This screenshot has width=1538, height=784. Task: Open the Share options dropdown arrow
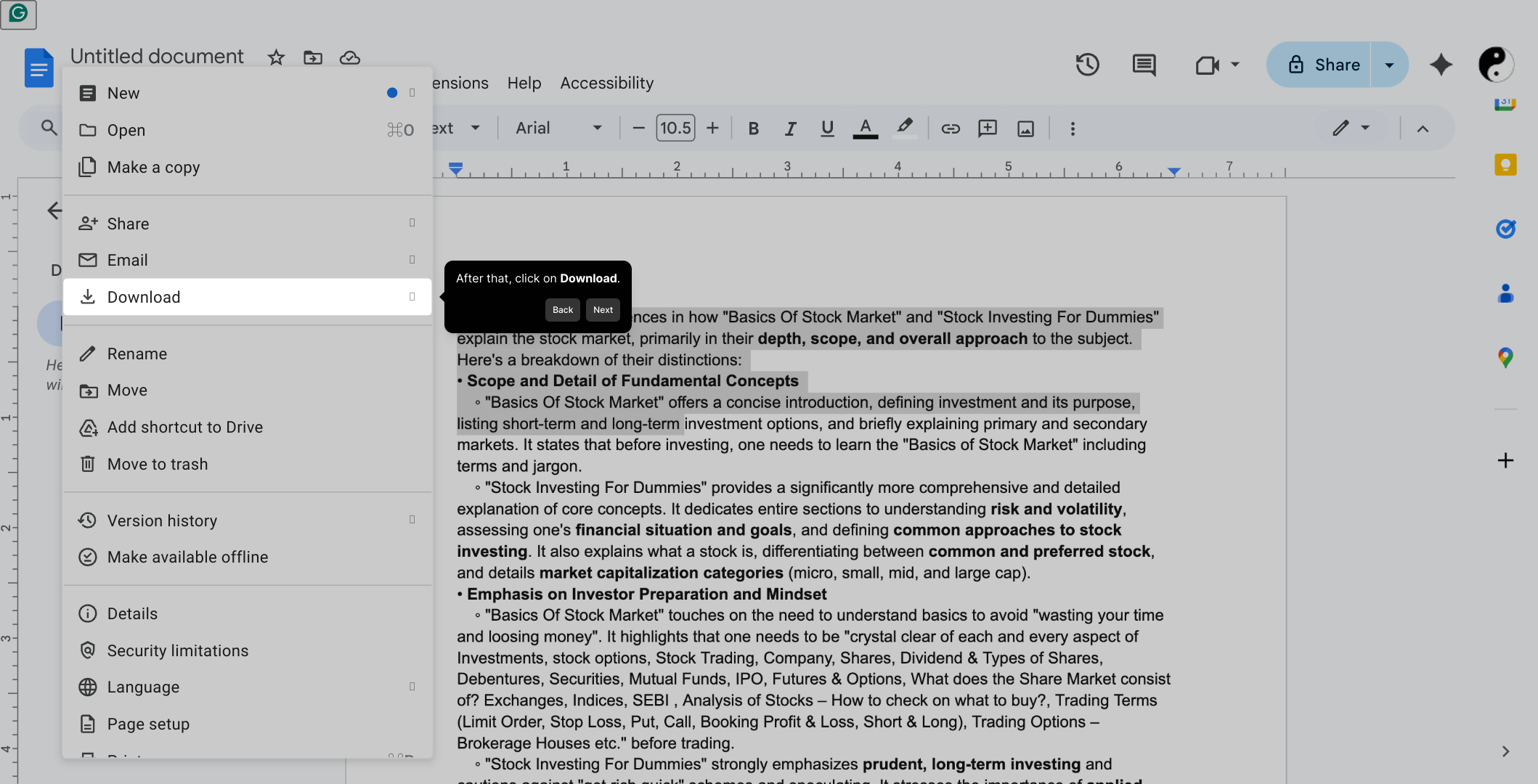(x=1389, y=65)
